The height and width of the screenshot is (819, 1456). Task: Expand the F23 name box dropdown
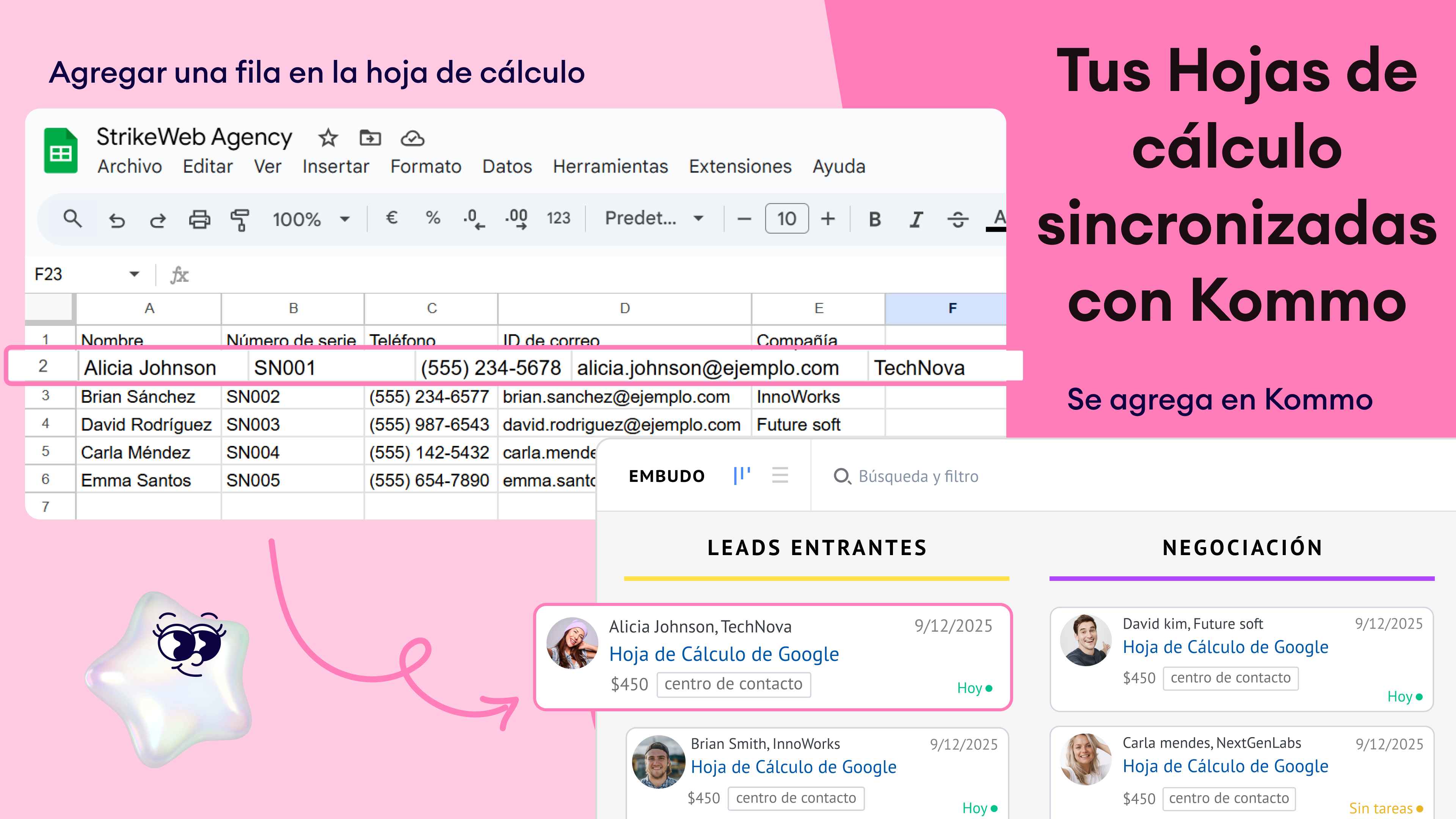click(134, 274)
